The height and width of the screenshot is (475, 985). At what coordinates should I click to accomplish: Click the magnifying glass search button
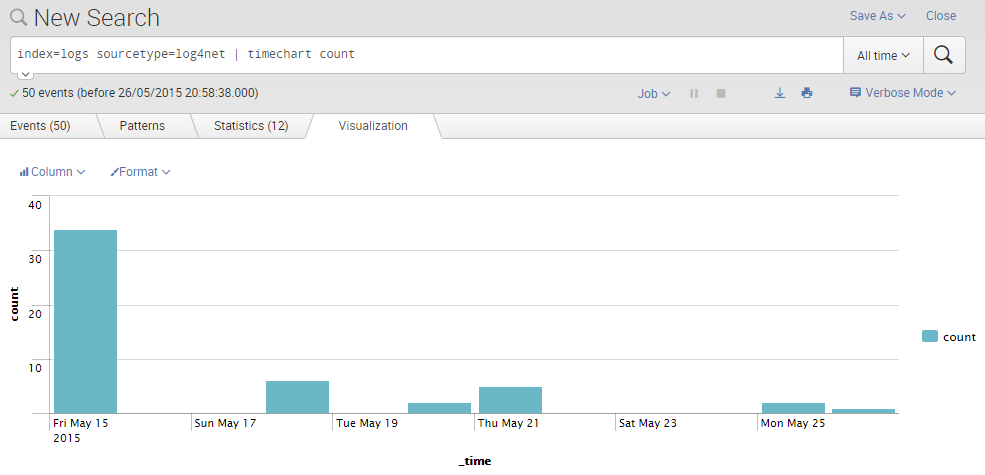(943, 55)
